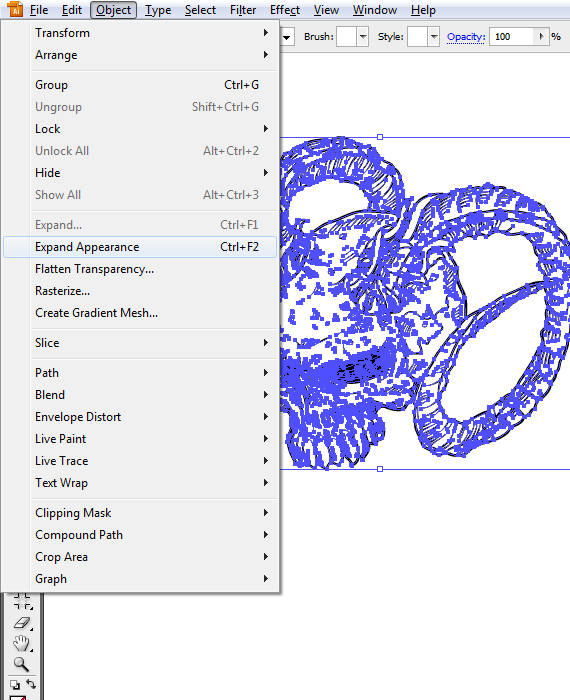Open the Brush dropdown arrow
The image size is (570, 700).
(x=363, y=37)
